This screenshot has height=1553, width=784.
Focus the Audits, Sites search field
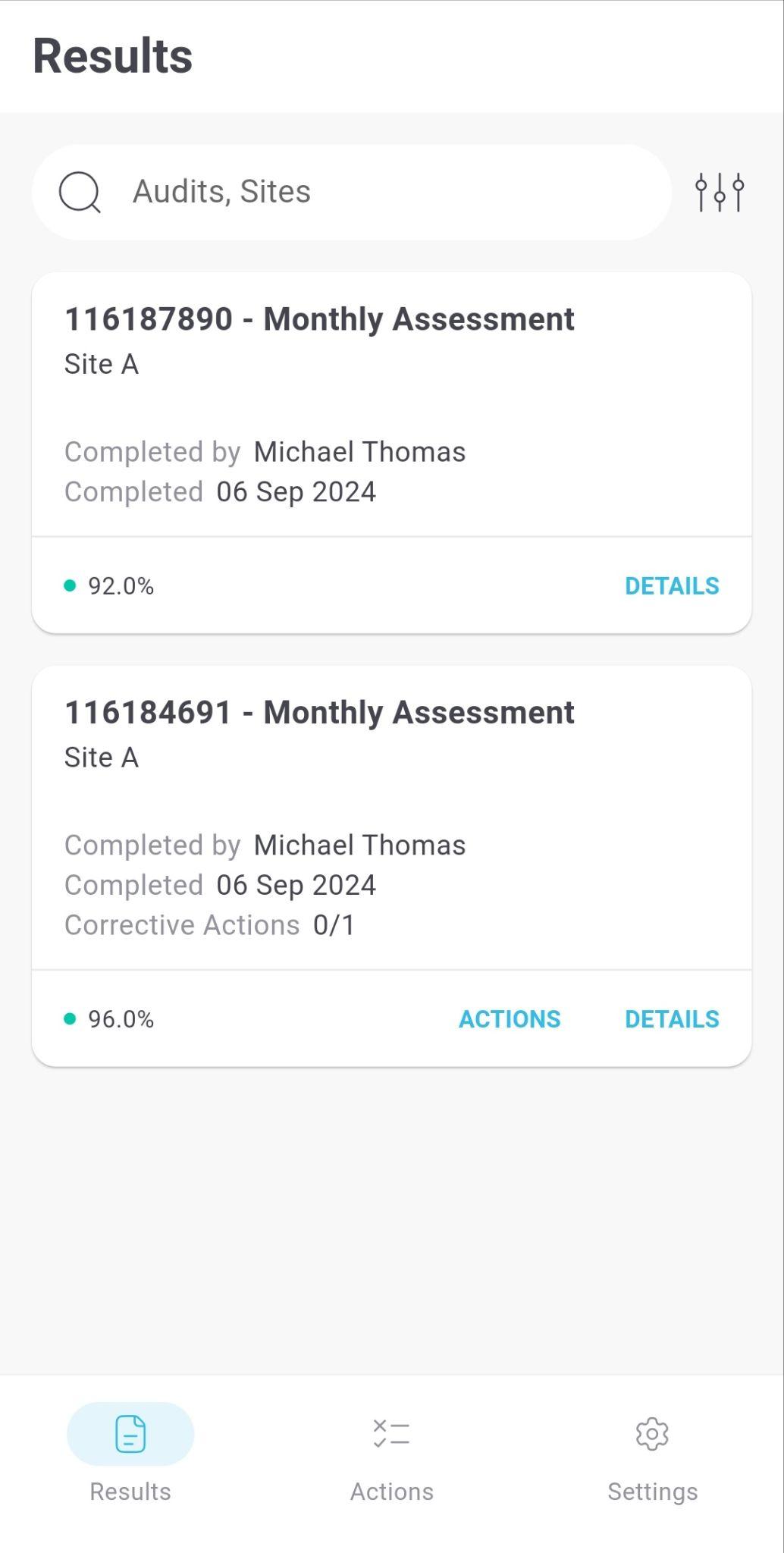pyautogui.click(x=352, y=192)
